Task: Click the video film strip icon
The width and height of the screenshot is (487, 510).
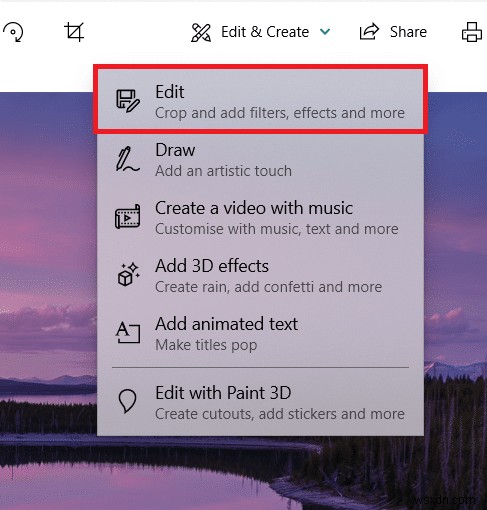Action: point(128,217)
